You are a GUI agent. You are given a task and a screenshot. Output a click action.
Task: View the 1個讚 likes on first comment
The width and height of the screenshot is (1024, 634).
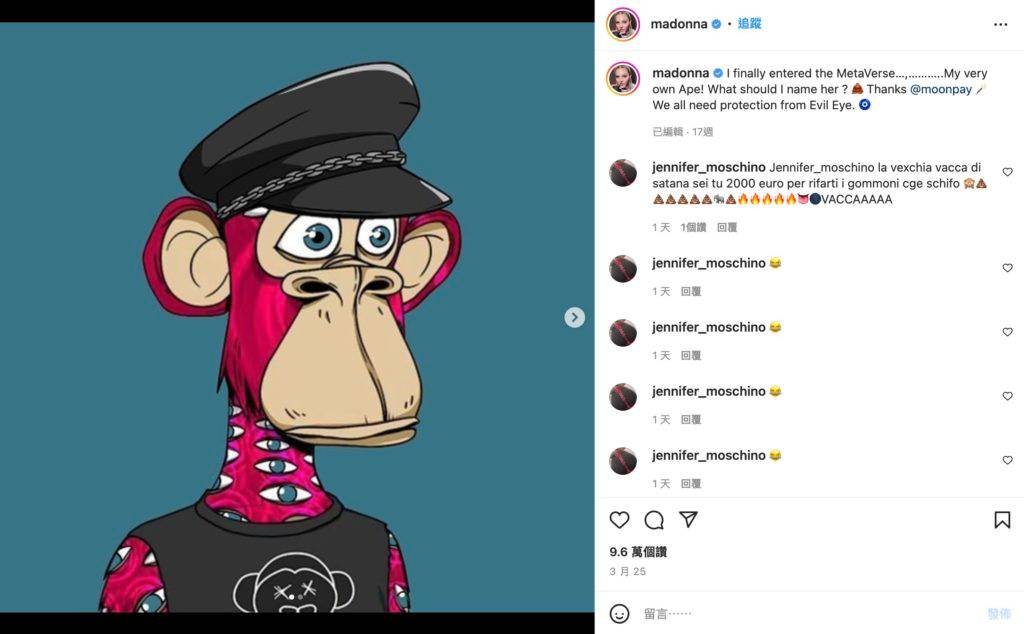[x=693, y=227]
